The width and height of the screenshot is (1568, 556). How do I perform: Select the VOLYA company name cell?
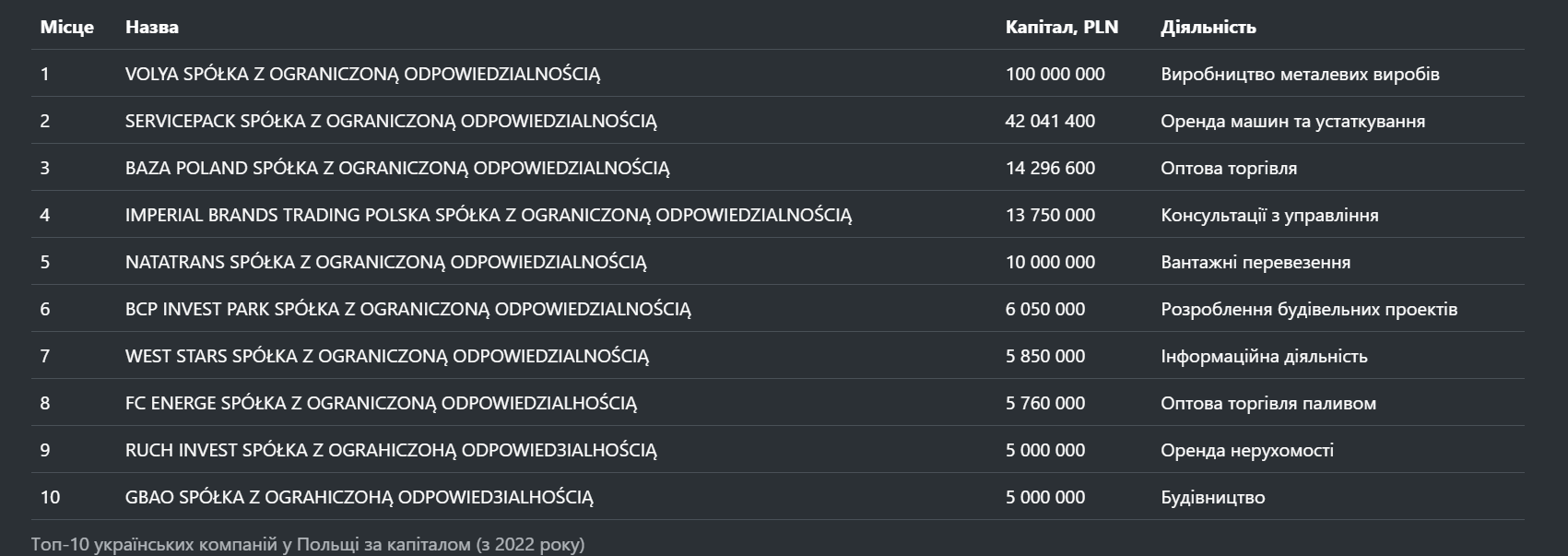click(362, 75)
